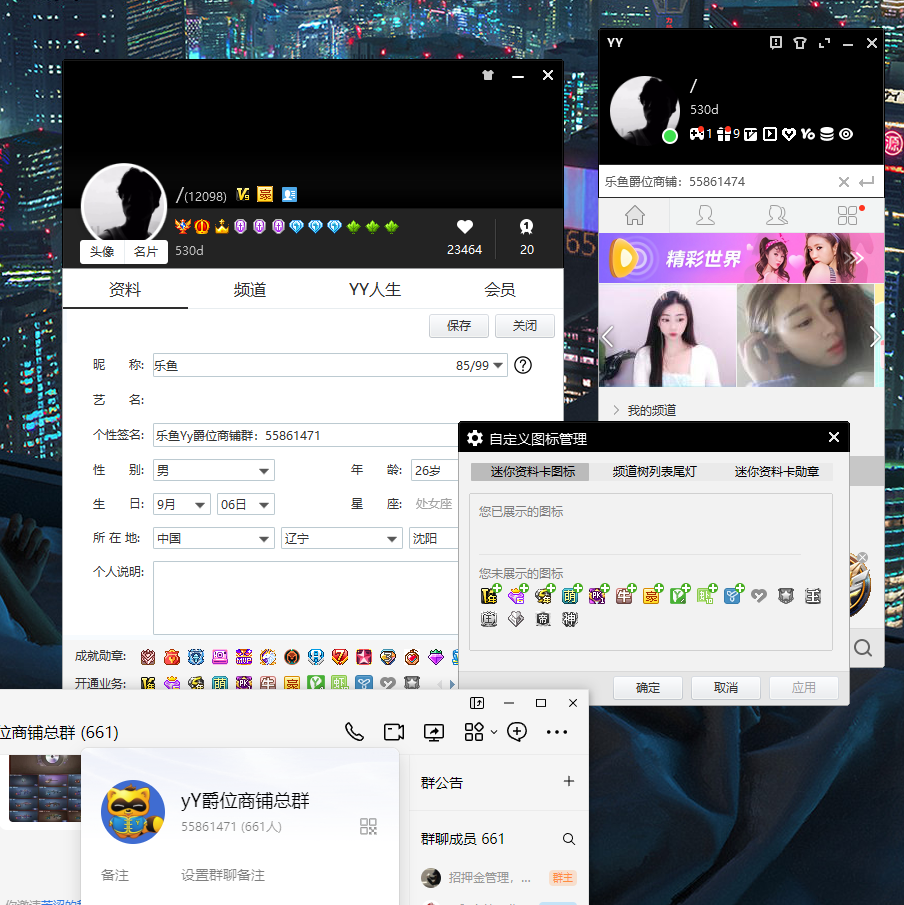
Task: Switch to the YY人生 tab
Action: pos(375,290)
